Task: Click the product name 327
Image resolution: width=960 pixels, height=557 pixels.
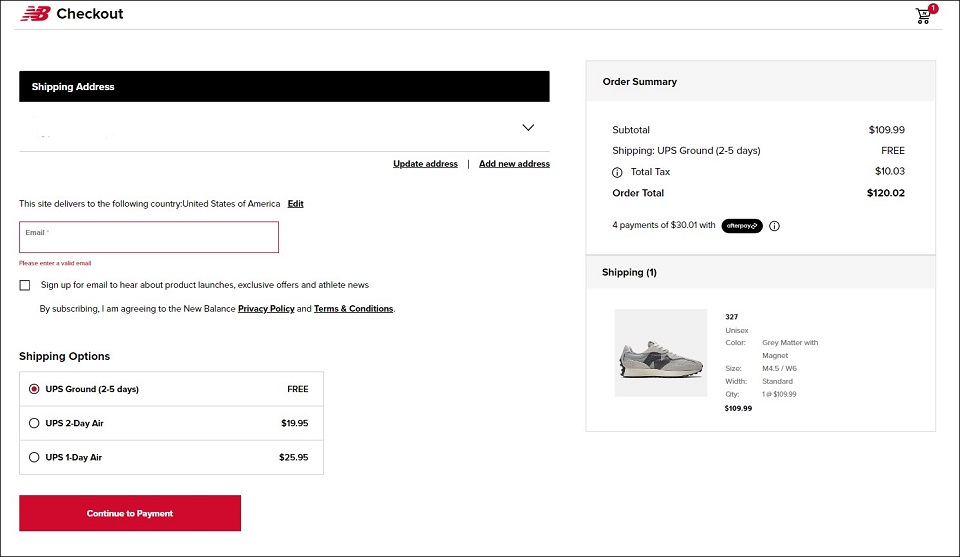Action: click(x=732, y=317)
